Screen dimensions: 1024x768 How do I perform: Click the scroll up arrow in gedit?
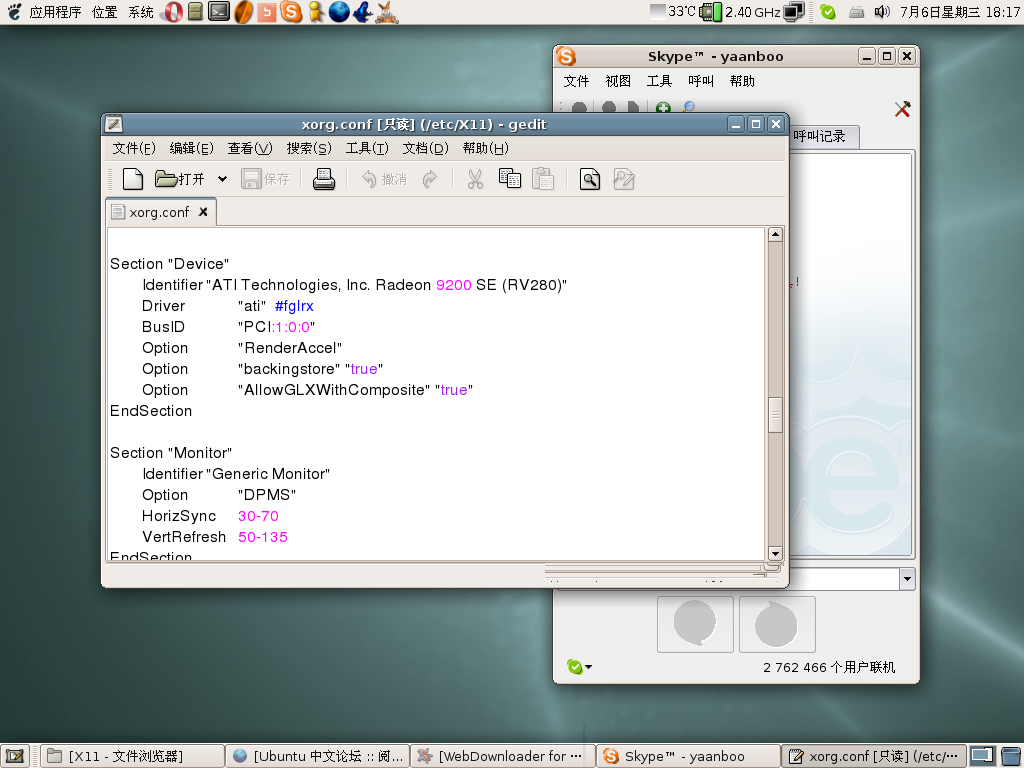click(x=775, y=234)
